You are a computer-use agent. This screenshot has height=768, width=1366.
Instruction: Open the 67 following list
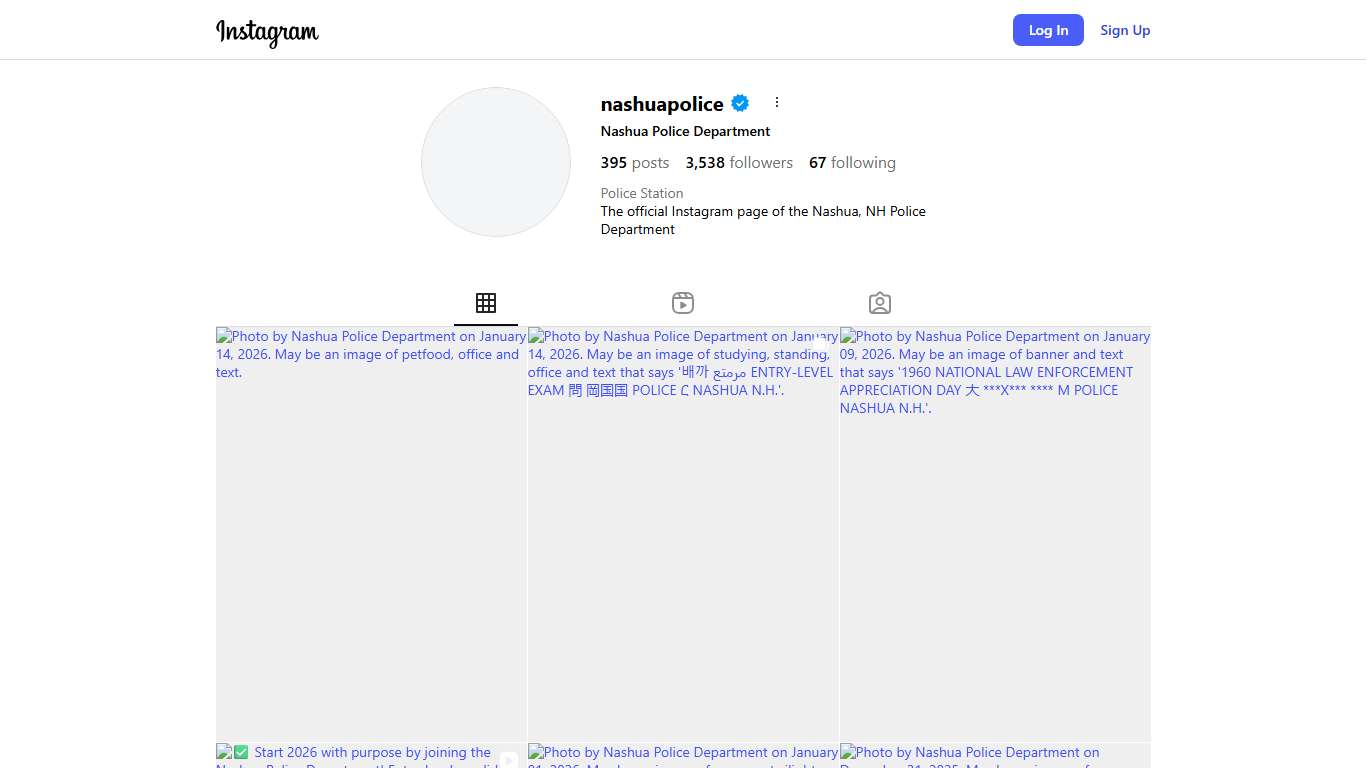852,163
